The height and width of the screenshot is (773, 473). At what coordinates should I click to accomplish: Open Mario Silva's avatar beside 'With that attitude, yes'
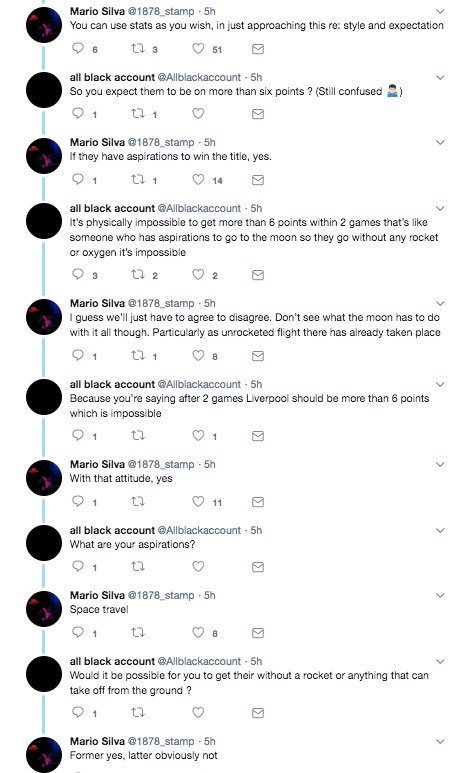(x=44, y=477)
